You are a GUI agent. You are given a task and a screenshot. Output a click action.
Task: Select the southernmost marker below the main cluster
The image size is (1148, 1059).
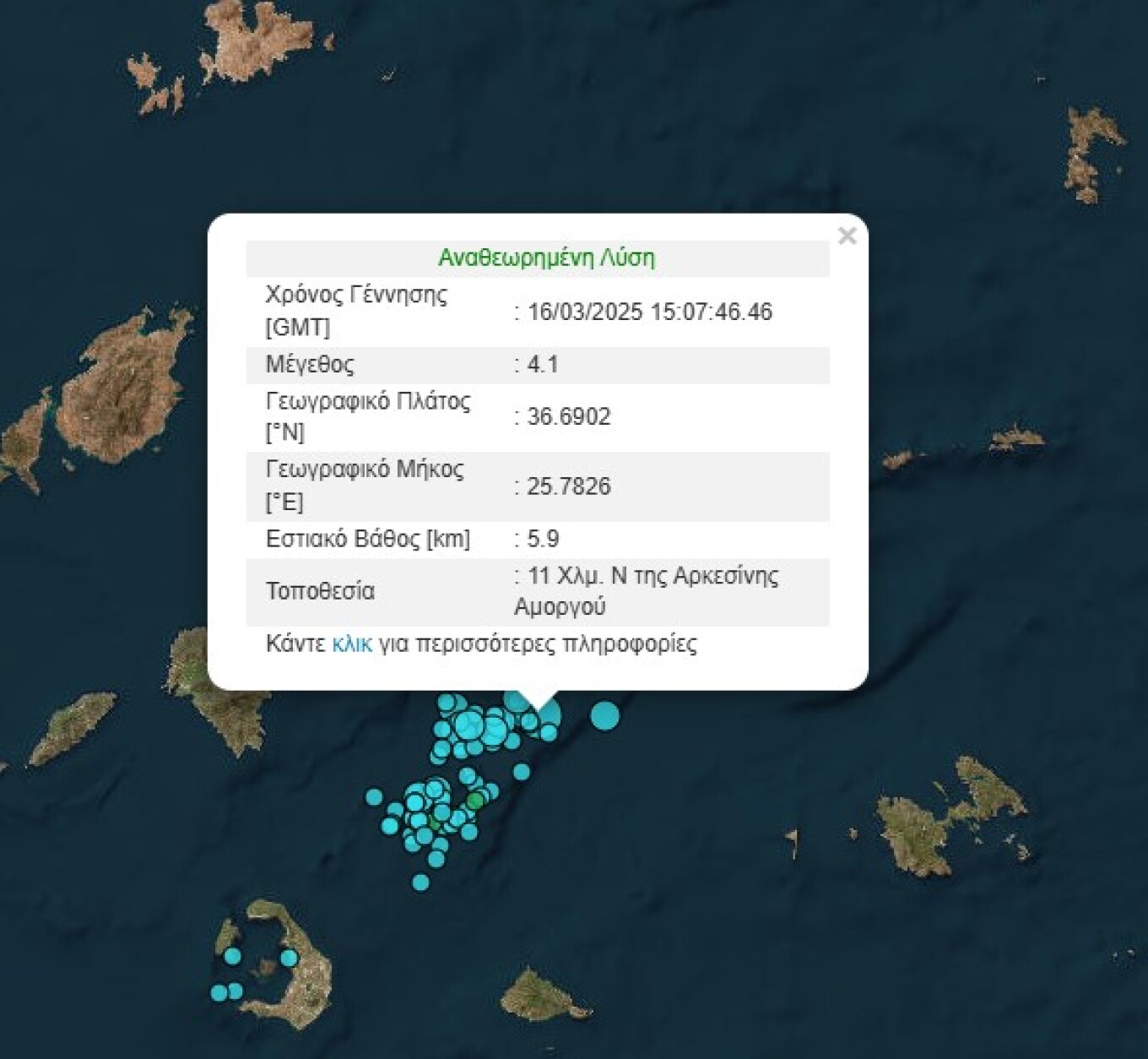click(x=420, y=882)
